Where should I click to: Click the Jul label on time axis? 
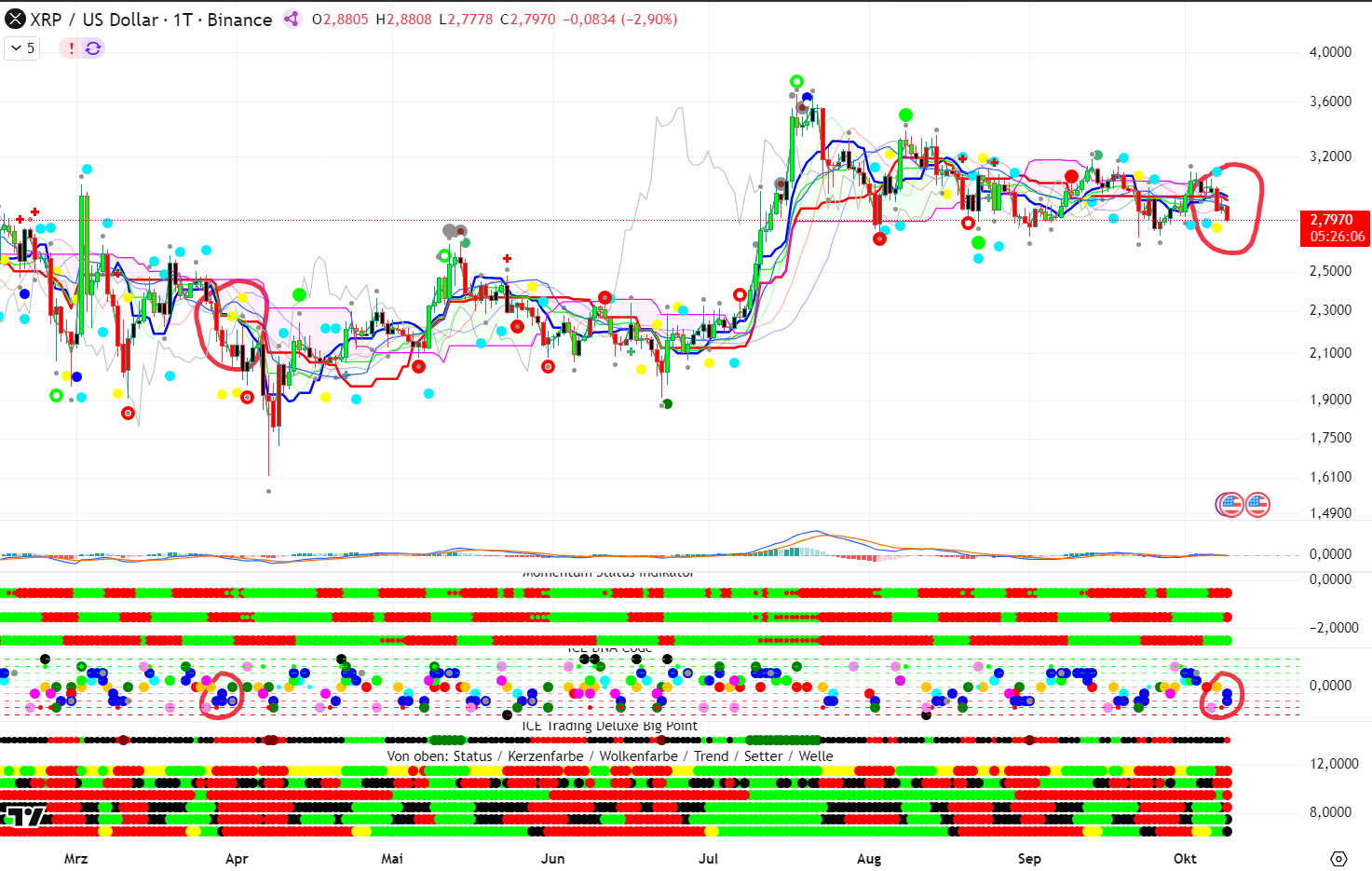point(708,858)
